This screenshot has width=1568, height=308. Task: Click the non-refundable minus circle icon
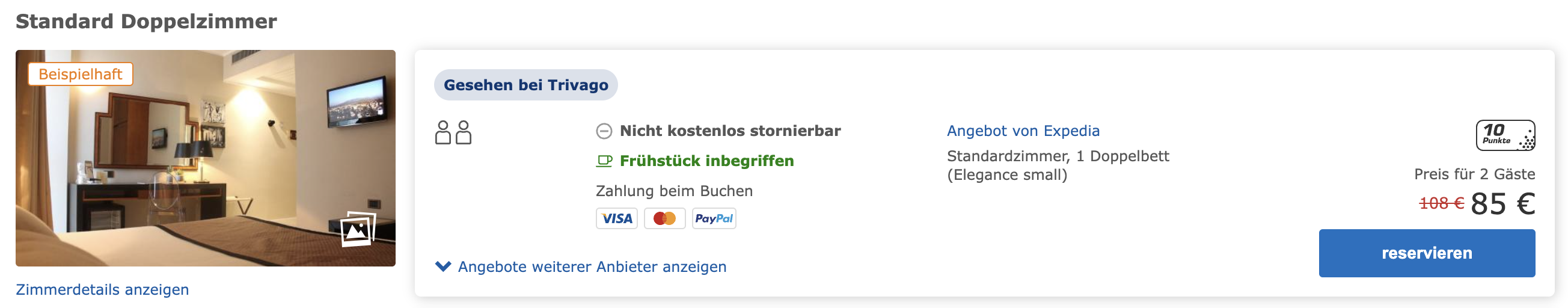604,131
